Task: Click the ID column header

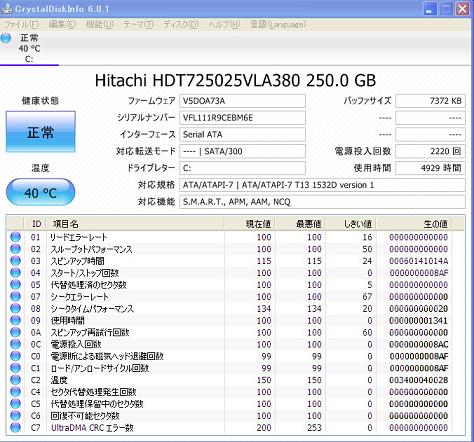Action: pos(35,224)
